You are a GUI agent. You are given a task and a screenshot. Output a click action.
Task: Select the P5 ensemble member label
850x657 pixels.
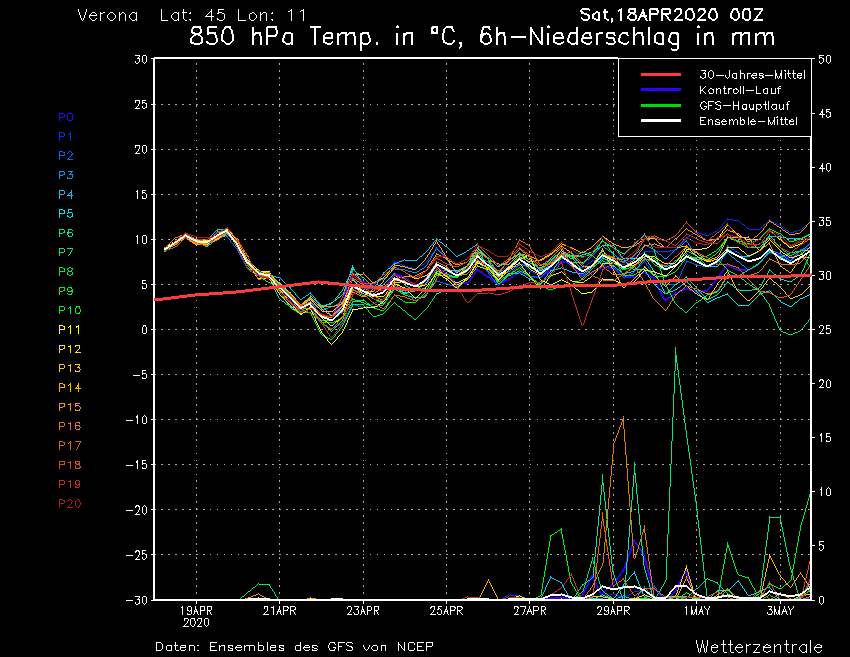pyautogui.click(x=66, y=214)
